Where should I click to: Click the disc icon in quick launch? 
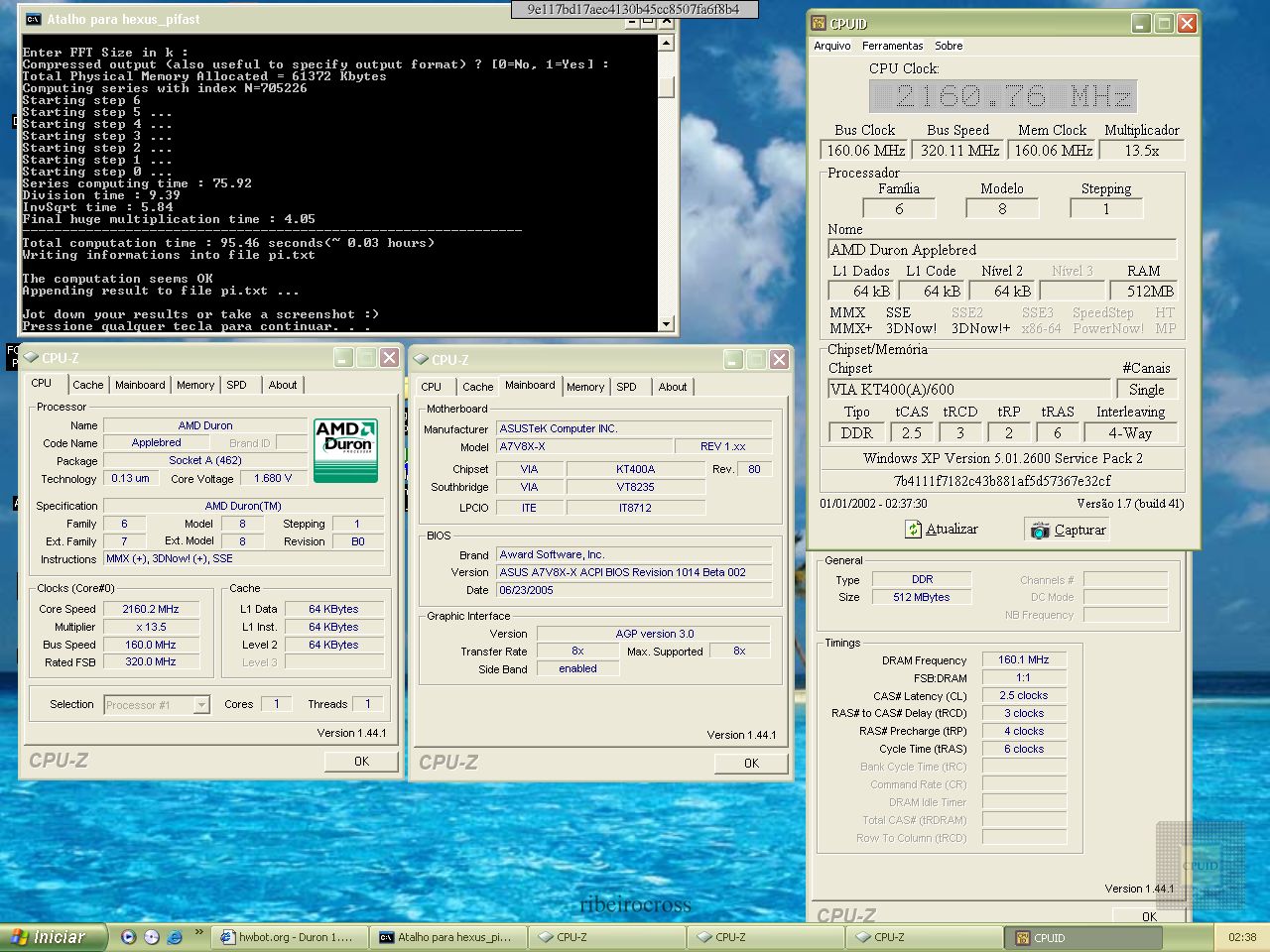point(151,937)
